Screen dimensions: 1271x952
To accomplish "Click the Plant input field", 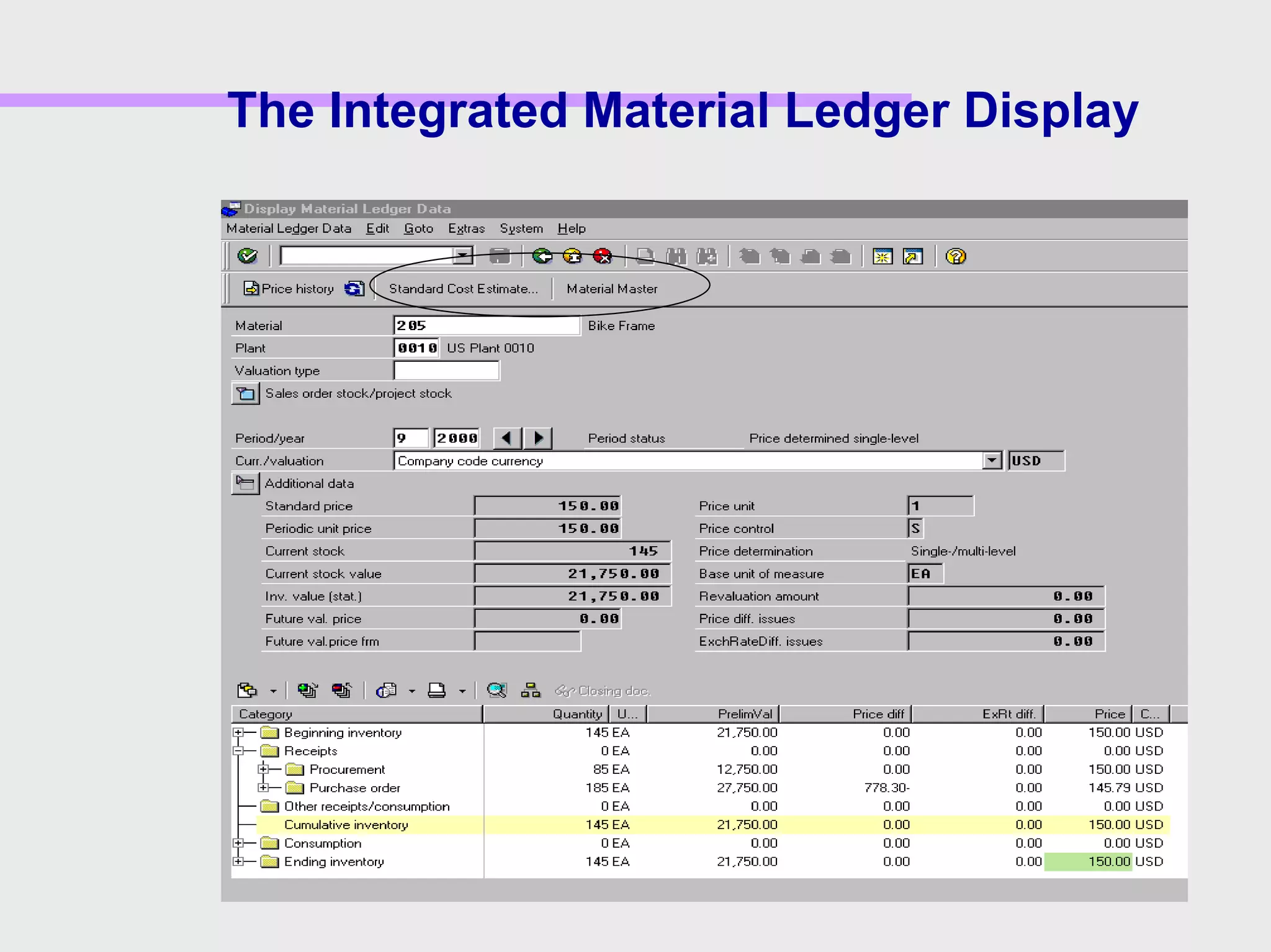I will click(x=417, y=348).
